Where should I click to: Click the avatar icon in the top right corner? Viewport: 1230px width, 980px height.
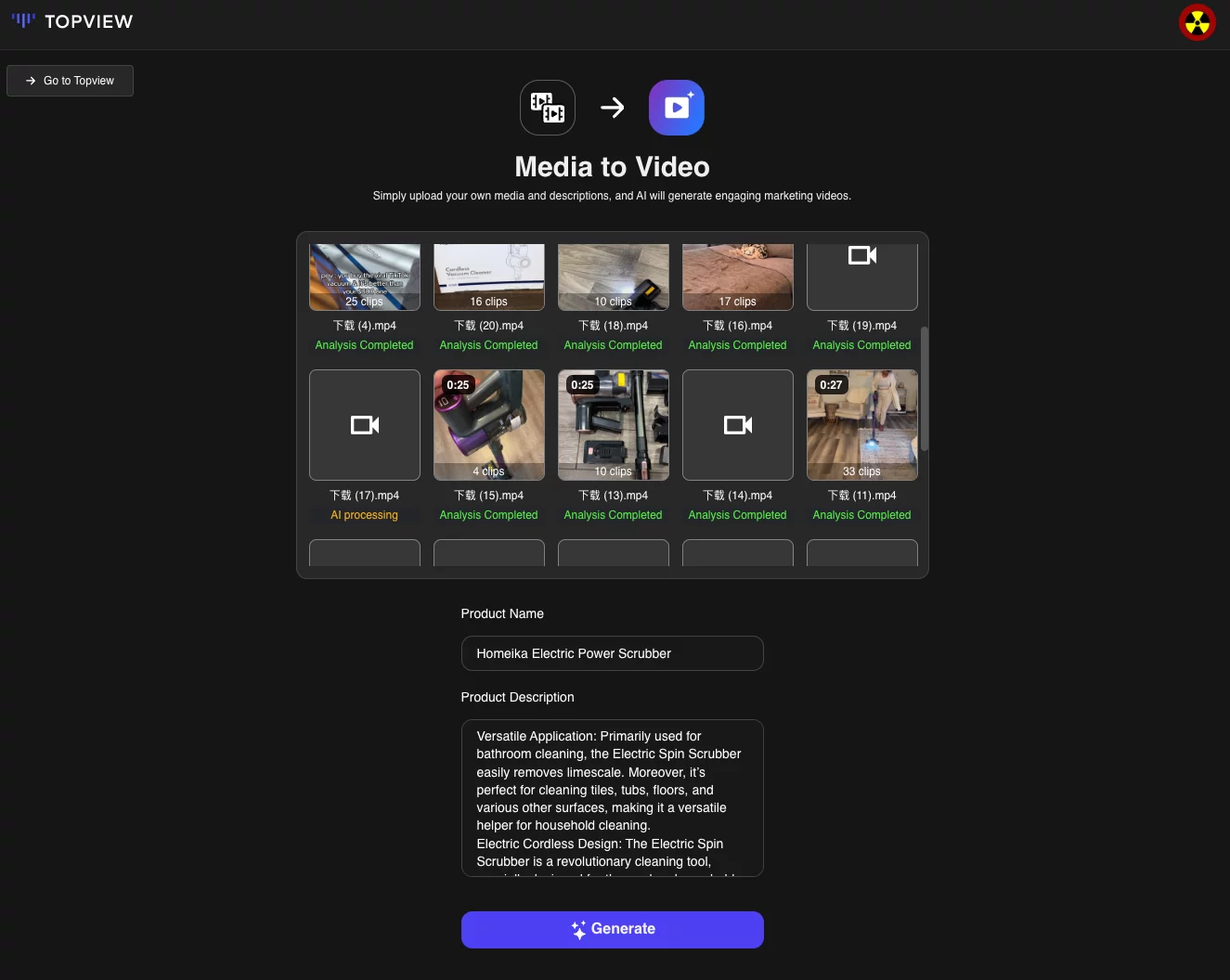(1197, 22)
